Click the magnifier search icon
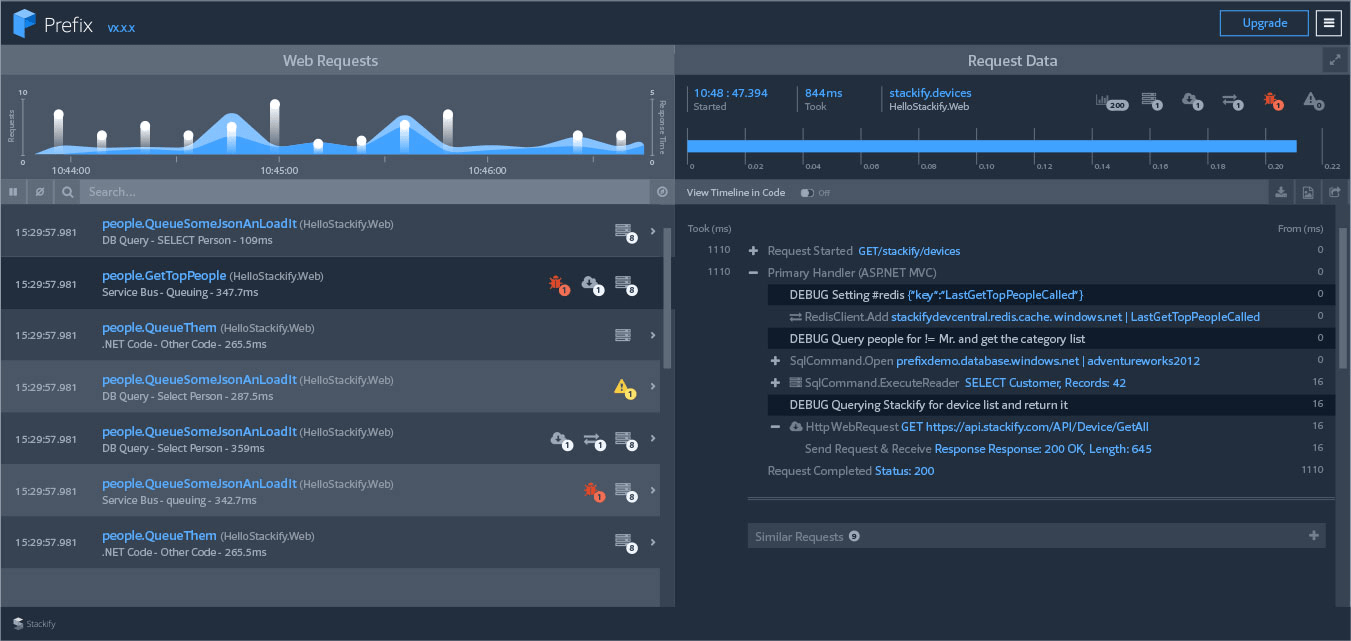1351x641 pixels. tap(67, 191)
